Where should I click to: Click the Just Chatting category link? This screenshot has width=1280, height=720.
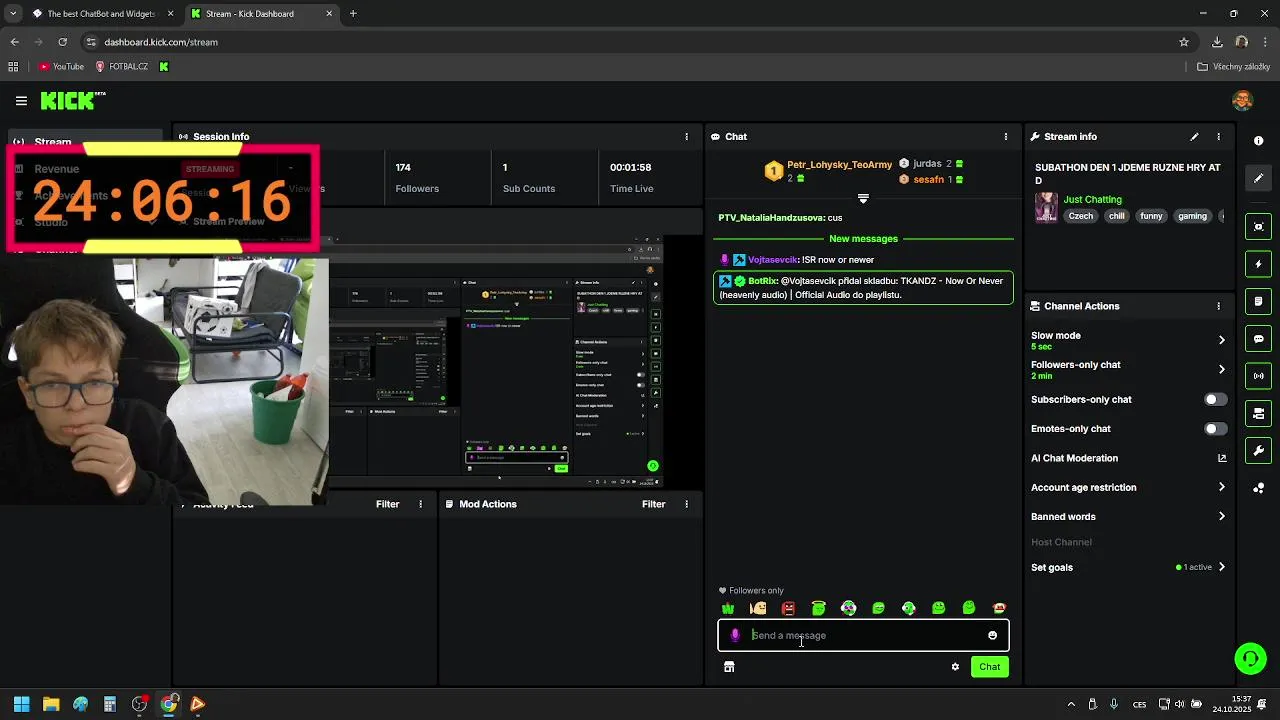click(x=1092, y=200)
